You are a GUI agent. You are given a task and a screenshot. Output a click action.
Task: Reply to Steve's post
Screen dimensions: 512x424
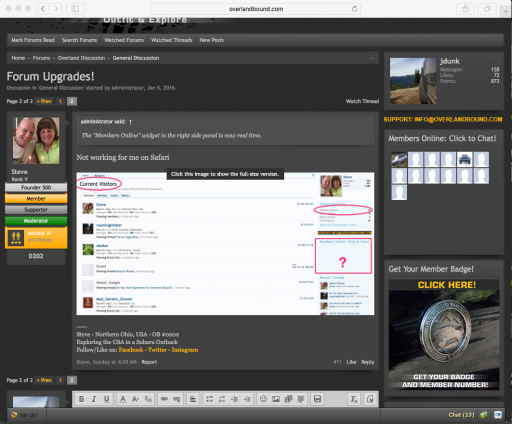[x=368, y=362]
